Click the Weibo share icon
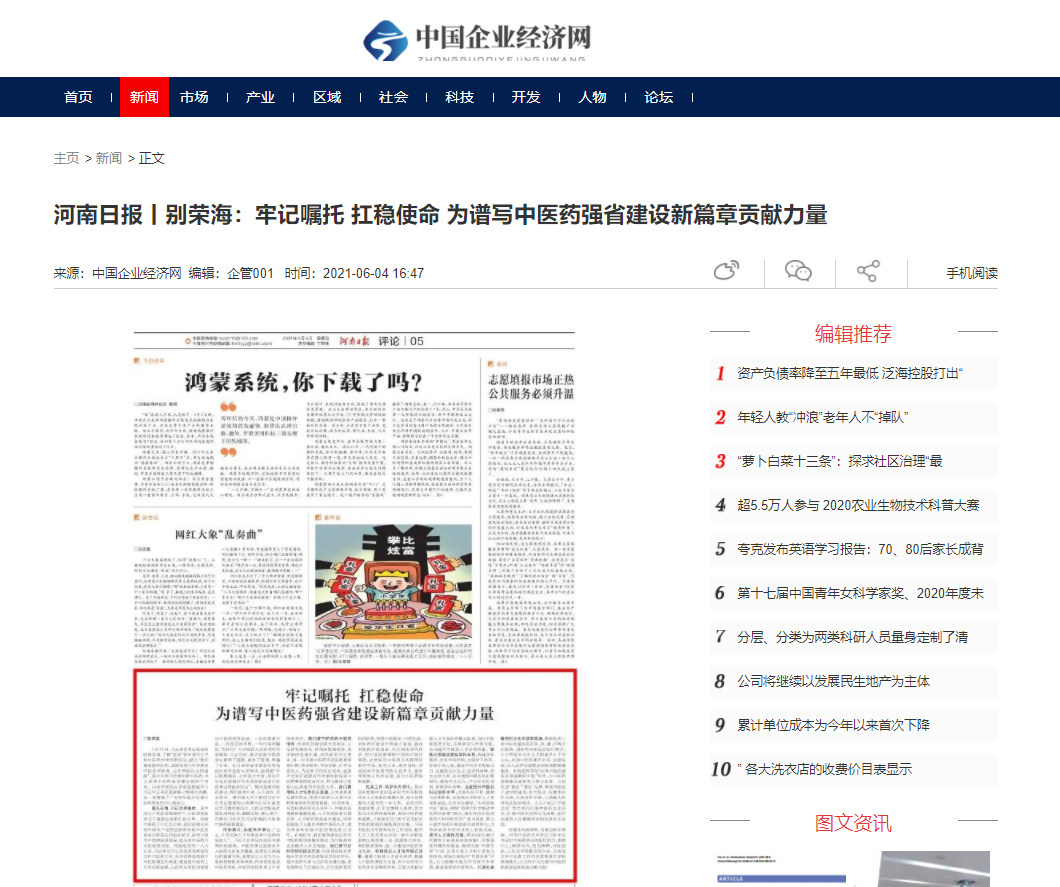The image size is (1060, 887). click(726, 271)
